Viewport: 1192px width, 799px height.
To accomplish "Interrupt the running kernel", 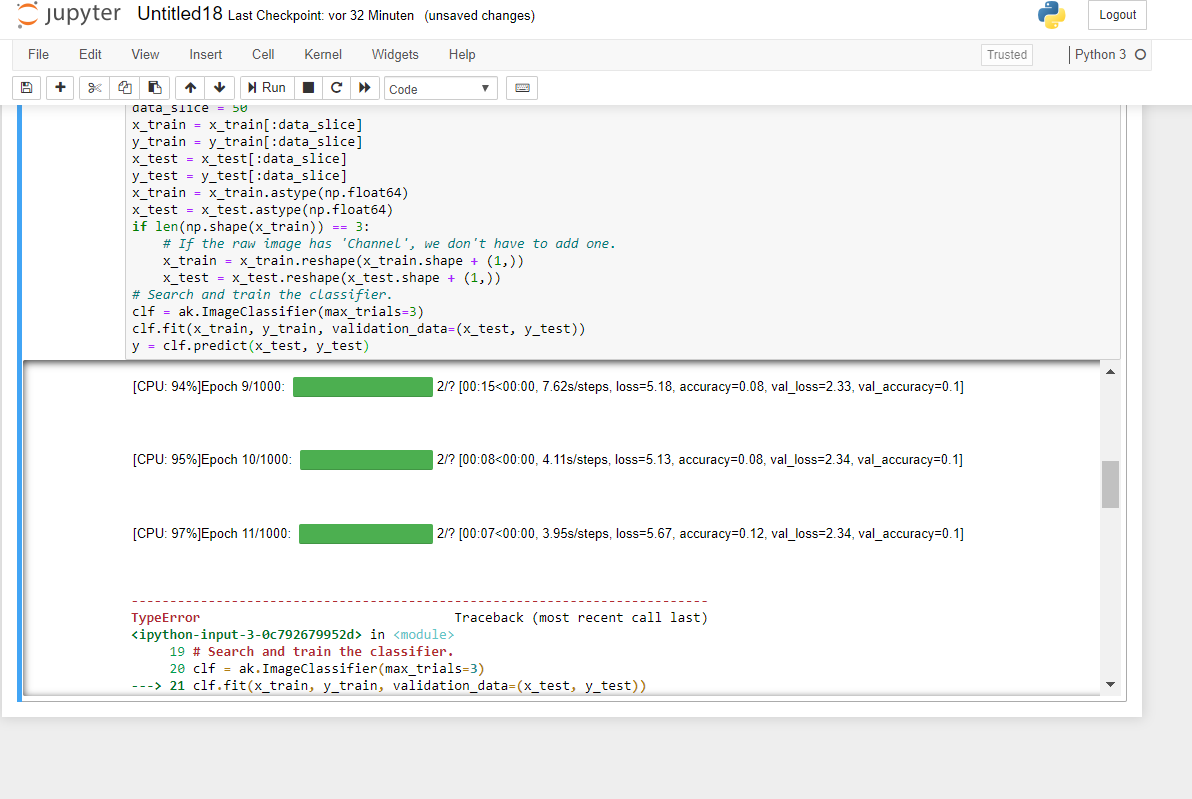I will 309,88.
